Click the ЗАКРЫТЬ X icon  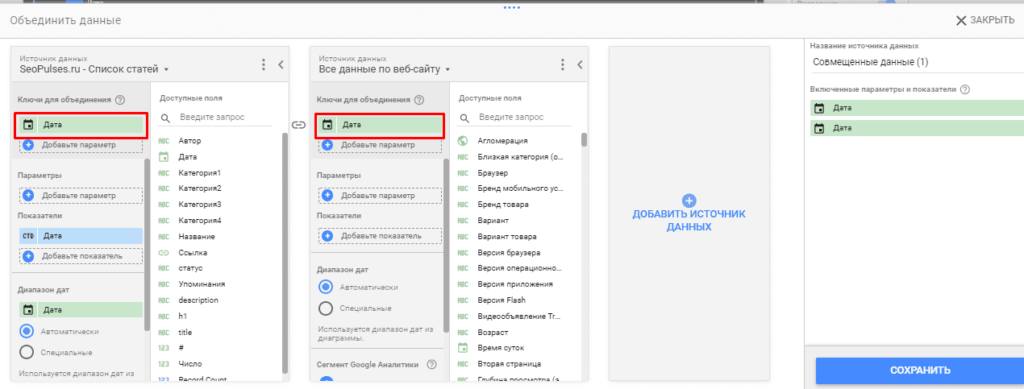(x=961, y=20)
